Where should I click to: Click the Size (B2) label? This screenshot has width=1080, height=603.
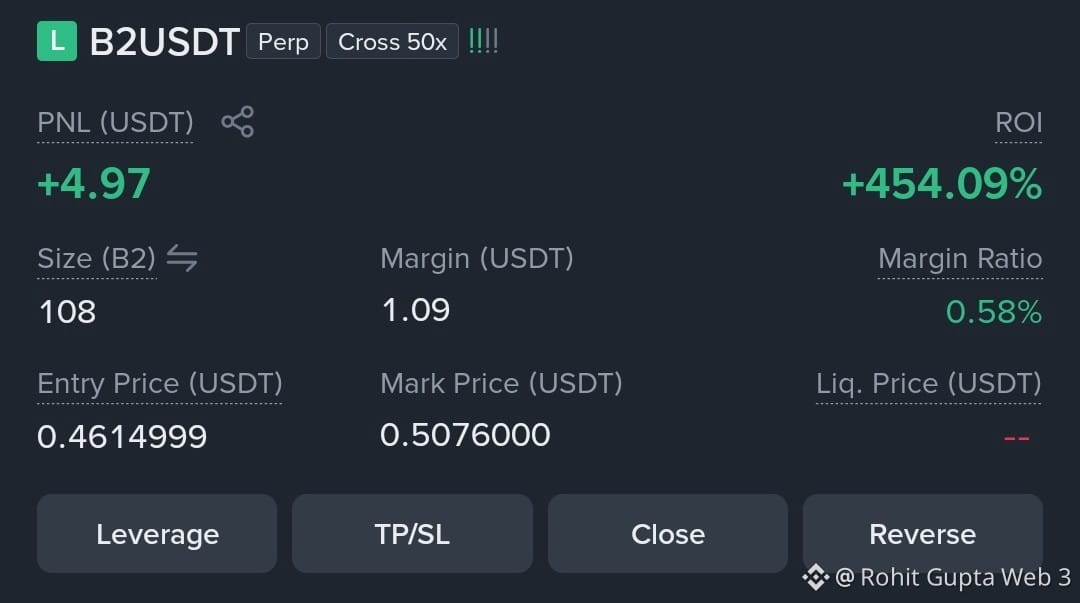(96, 259)
